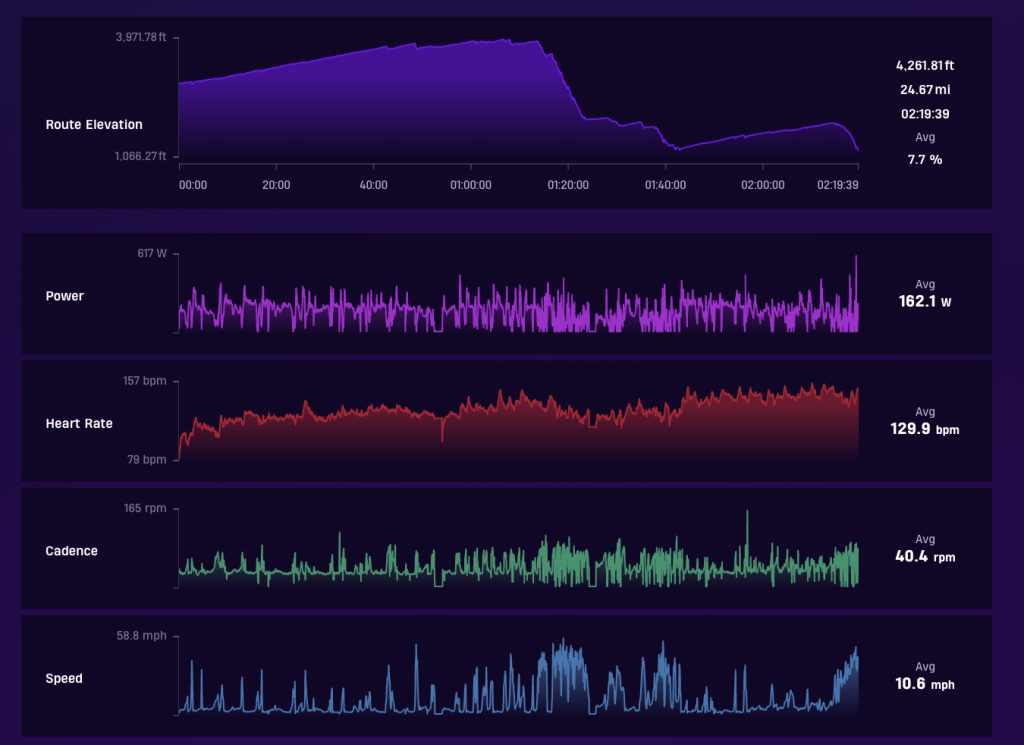The width and height of the screenshot is (1024, 745).
Task: Select the 10.6 mph average speed value
Action: click(x=925, y=683)
